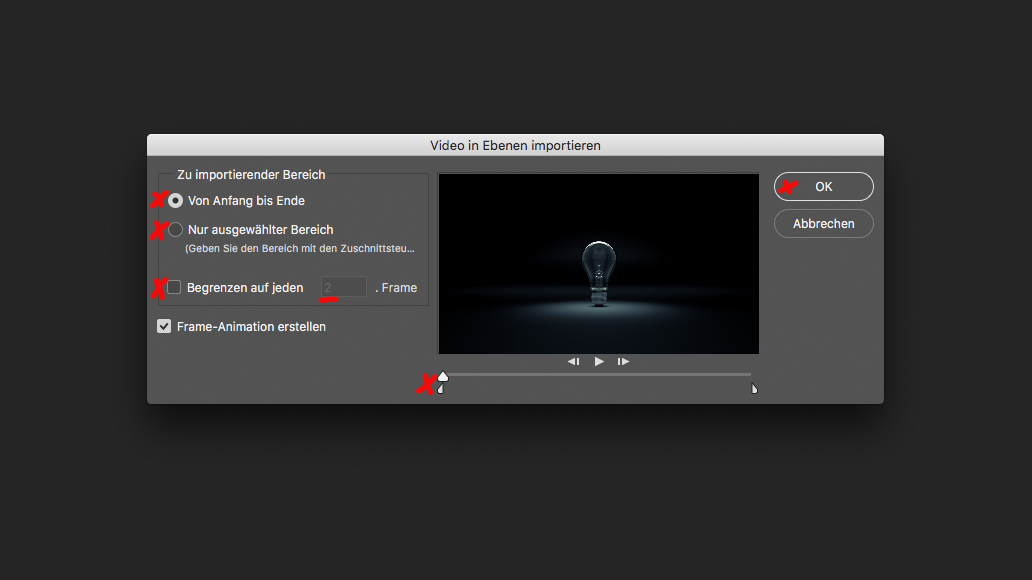Step back one frame in preview
Image resolution: width=1032 pixels, height=580 pixels.
point(574,361)
